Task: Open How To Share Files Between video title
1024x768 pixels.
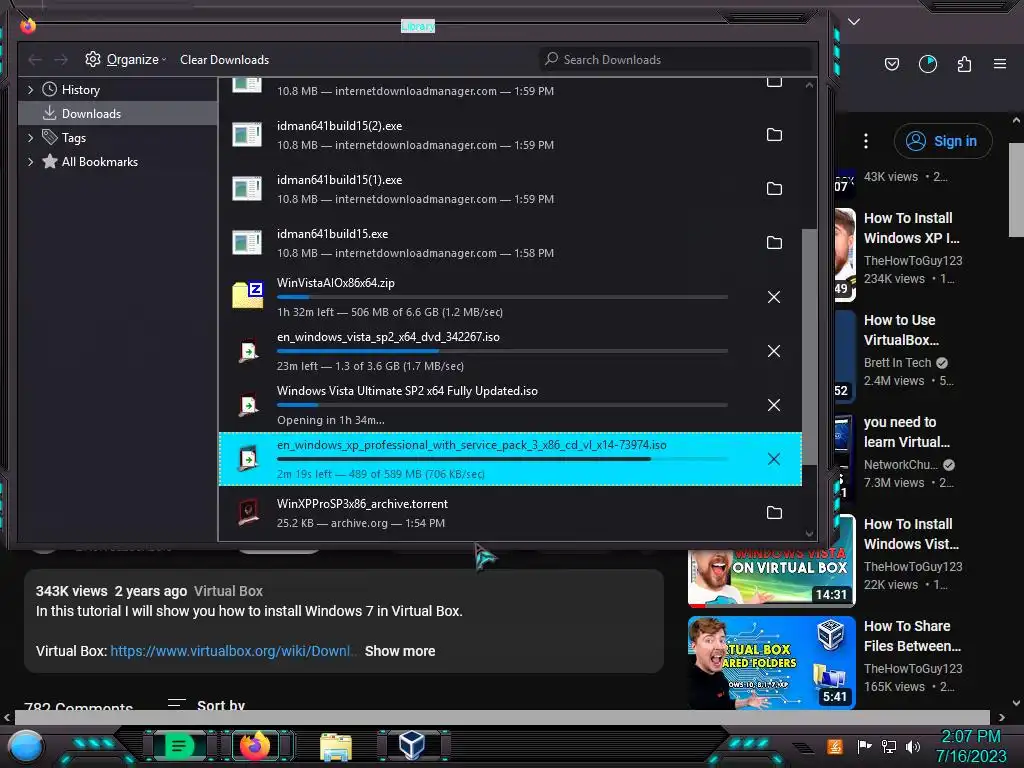Action: 912,636
